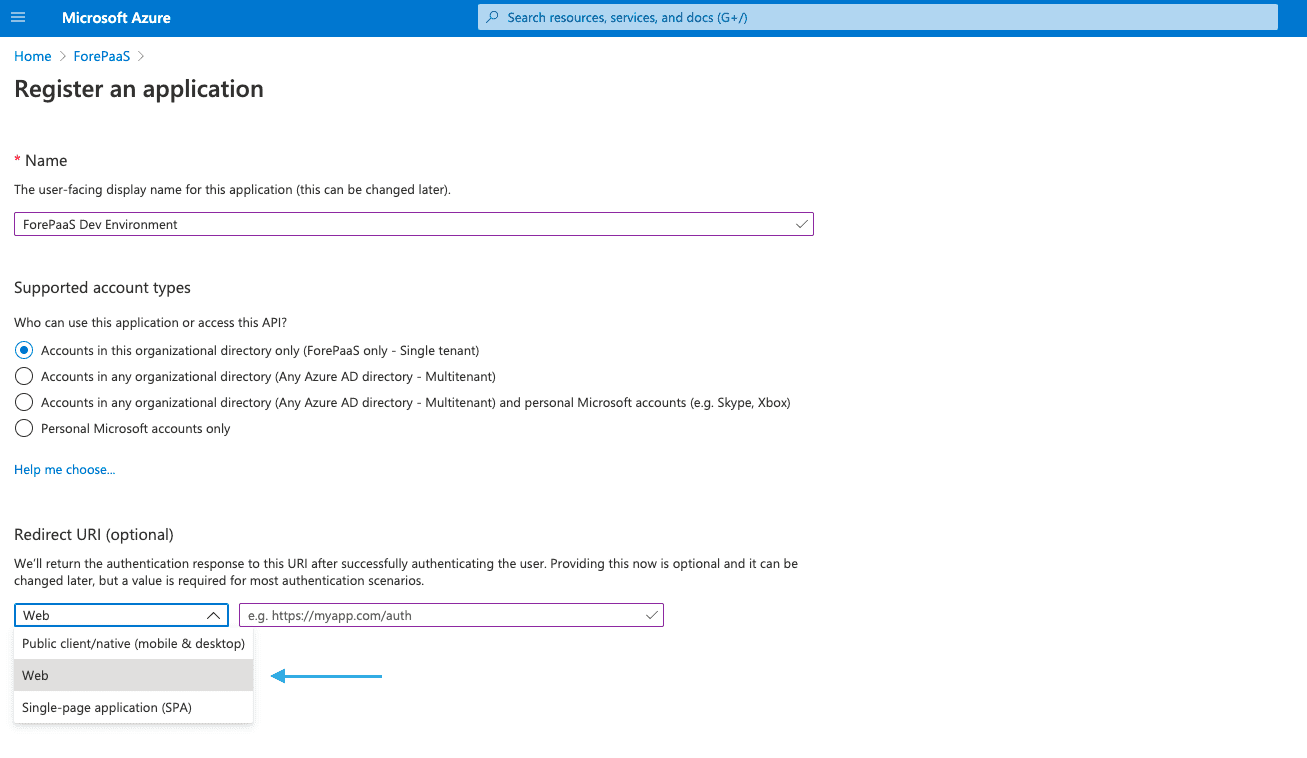Open the Help me choose link

pos(65,470)
